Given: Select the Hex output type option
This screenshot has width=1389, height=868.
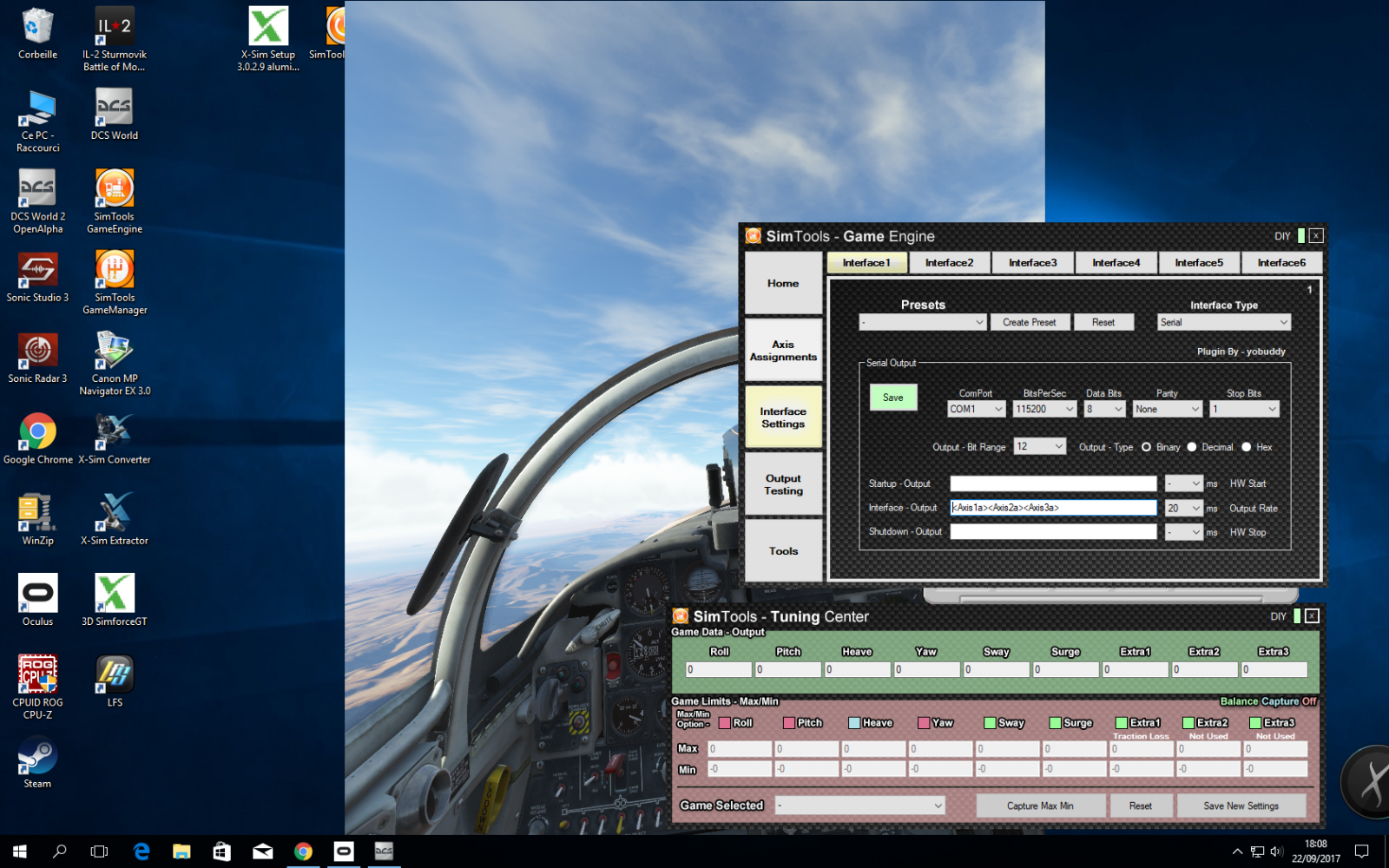Looking at the screenshot, I should pyautogui.click(x=1247, y=447).
